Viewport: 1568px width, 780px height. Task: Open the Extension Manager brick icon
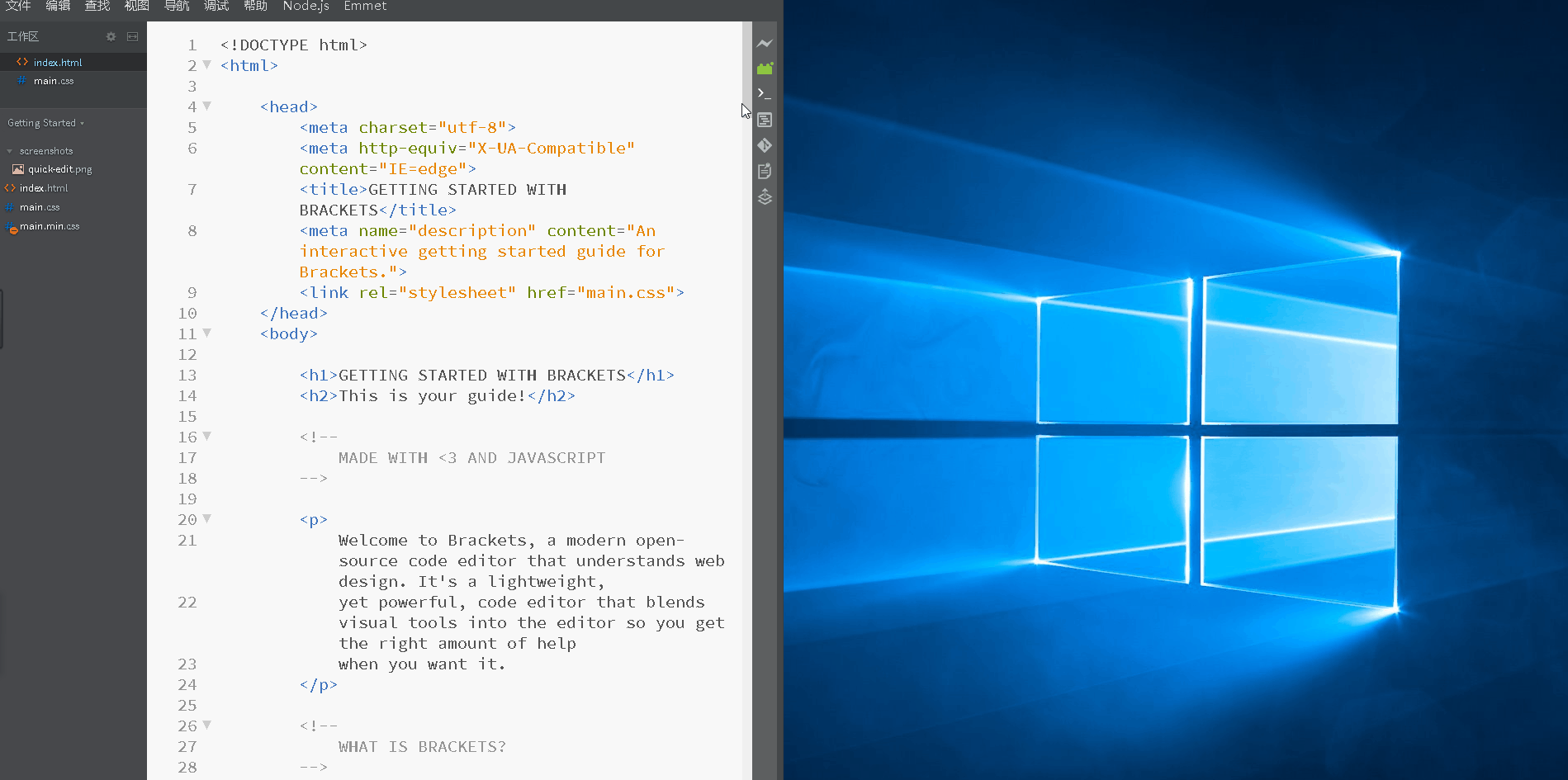[x=765, y=69]
